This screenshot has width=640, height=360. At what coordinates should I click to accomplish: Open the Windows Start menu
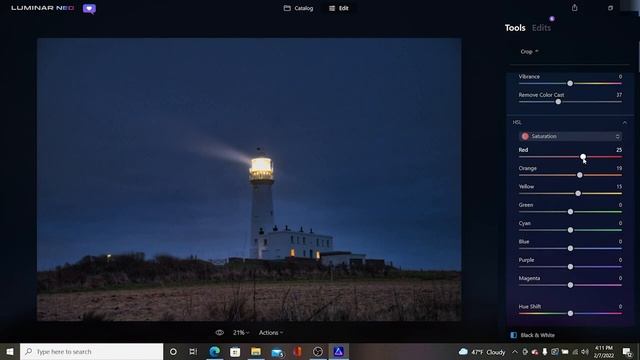pyautogui.click(x=10, y=351)
